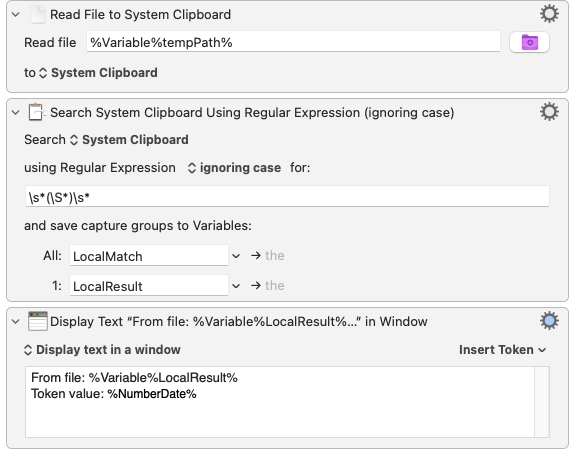Viewport: 577px width, 449px height.
Task: Collapse the Search System Clipboard action
Action: [x=15, y=113]
